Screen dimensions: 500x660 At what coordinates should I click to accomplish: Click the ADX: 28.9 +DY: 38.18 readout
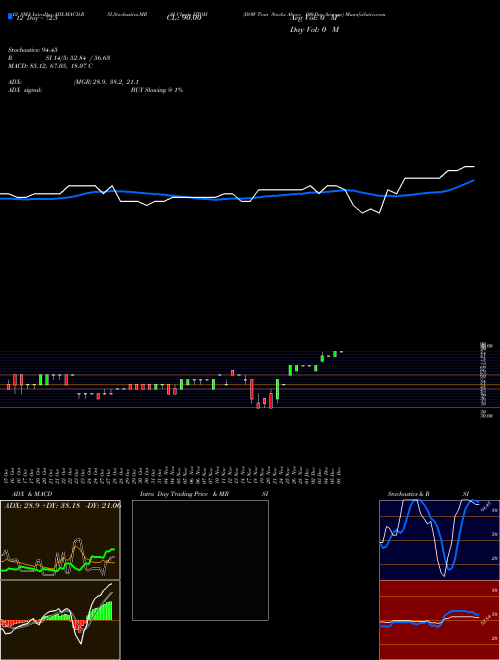(x=62, y=506)
